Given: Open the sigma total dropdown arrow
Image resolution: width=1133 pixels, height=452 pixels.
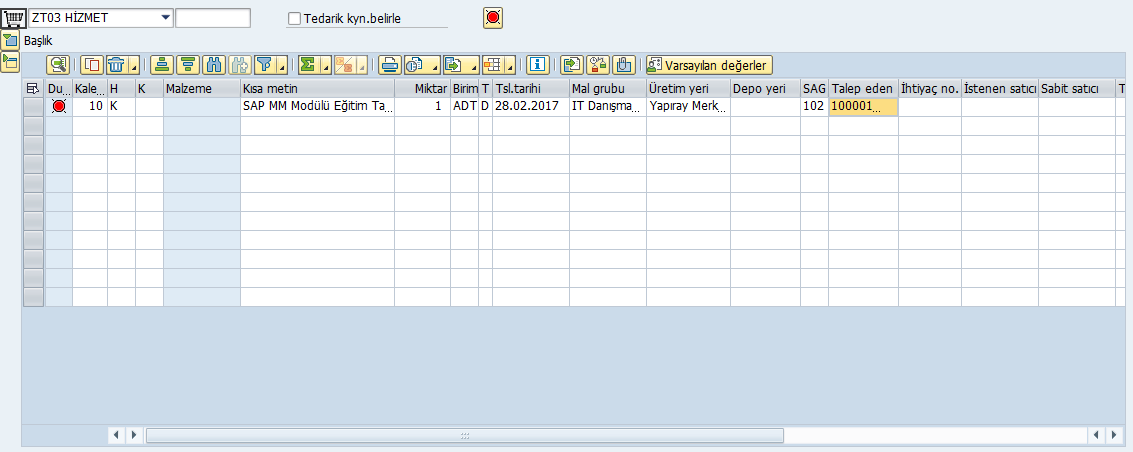Looking at the screenshot, I should point(327,65).
